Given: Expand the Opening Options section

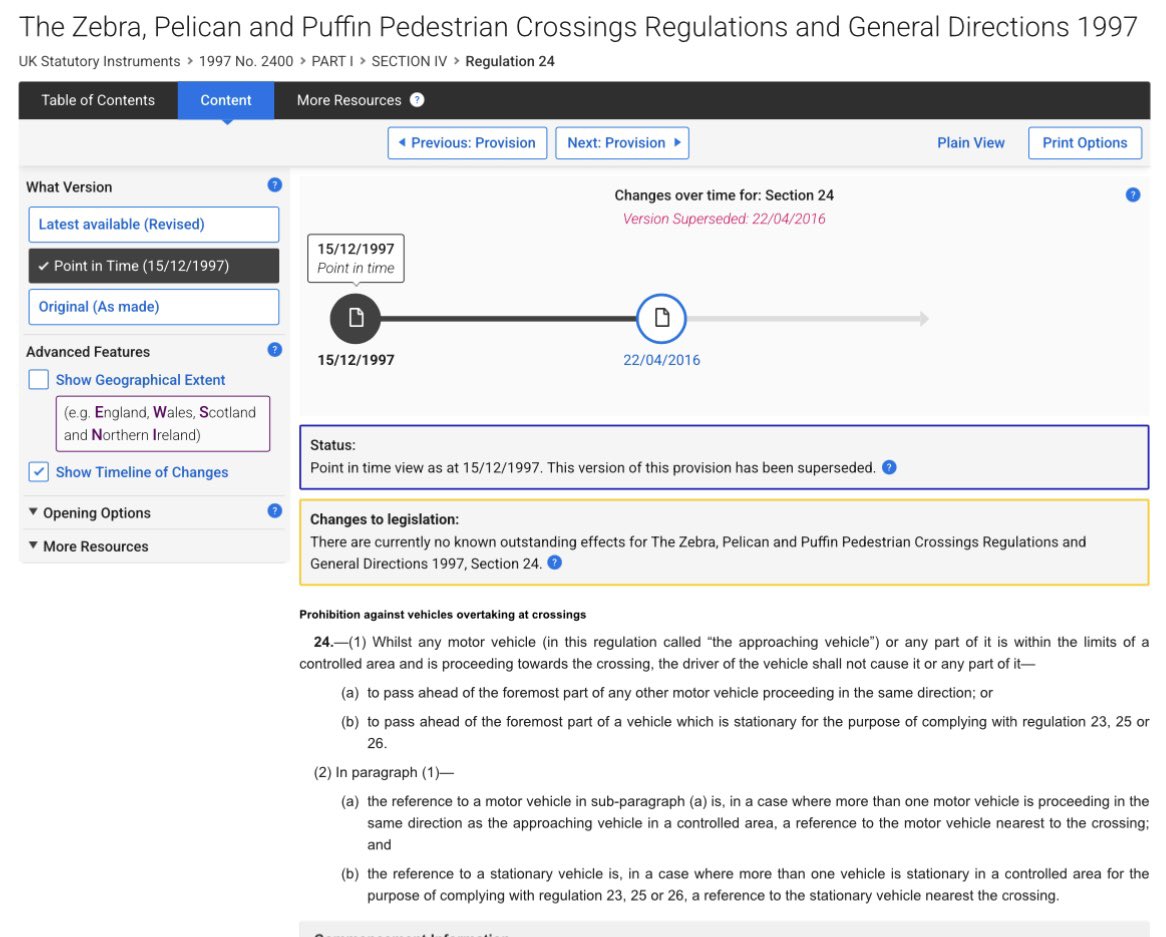Looking at the screenshot, I should coord(89,512).
